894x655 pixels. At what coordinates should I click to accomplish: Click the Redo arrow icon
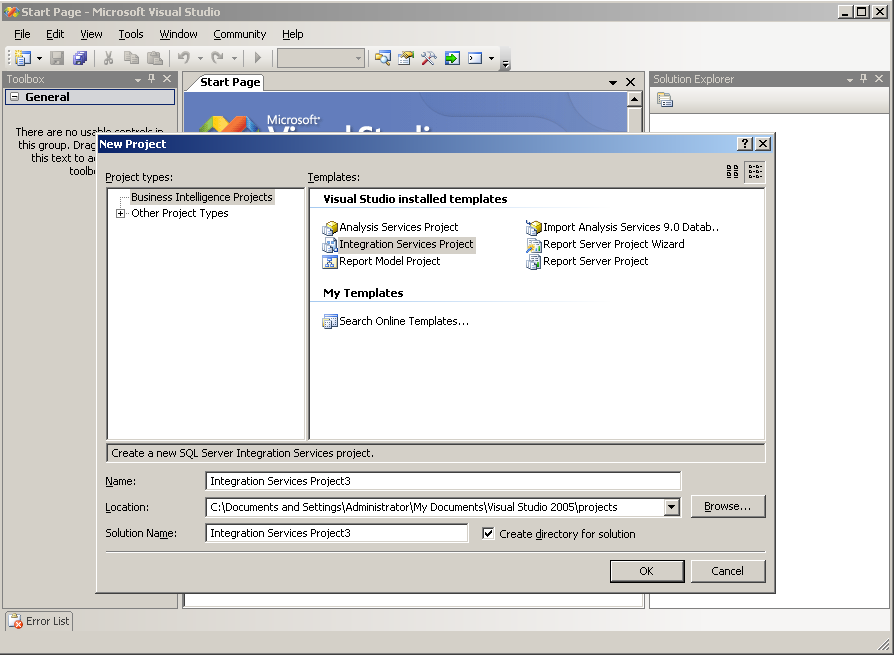(x=217, y=58)
